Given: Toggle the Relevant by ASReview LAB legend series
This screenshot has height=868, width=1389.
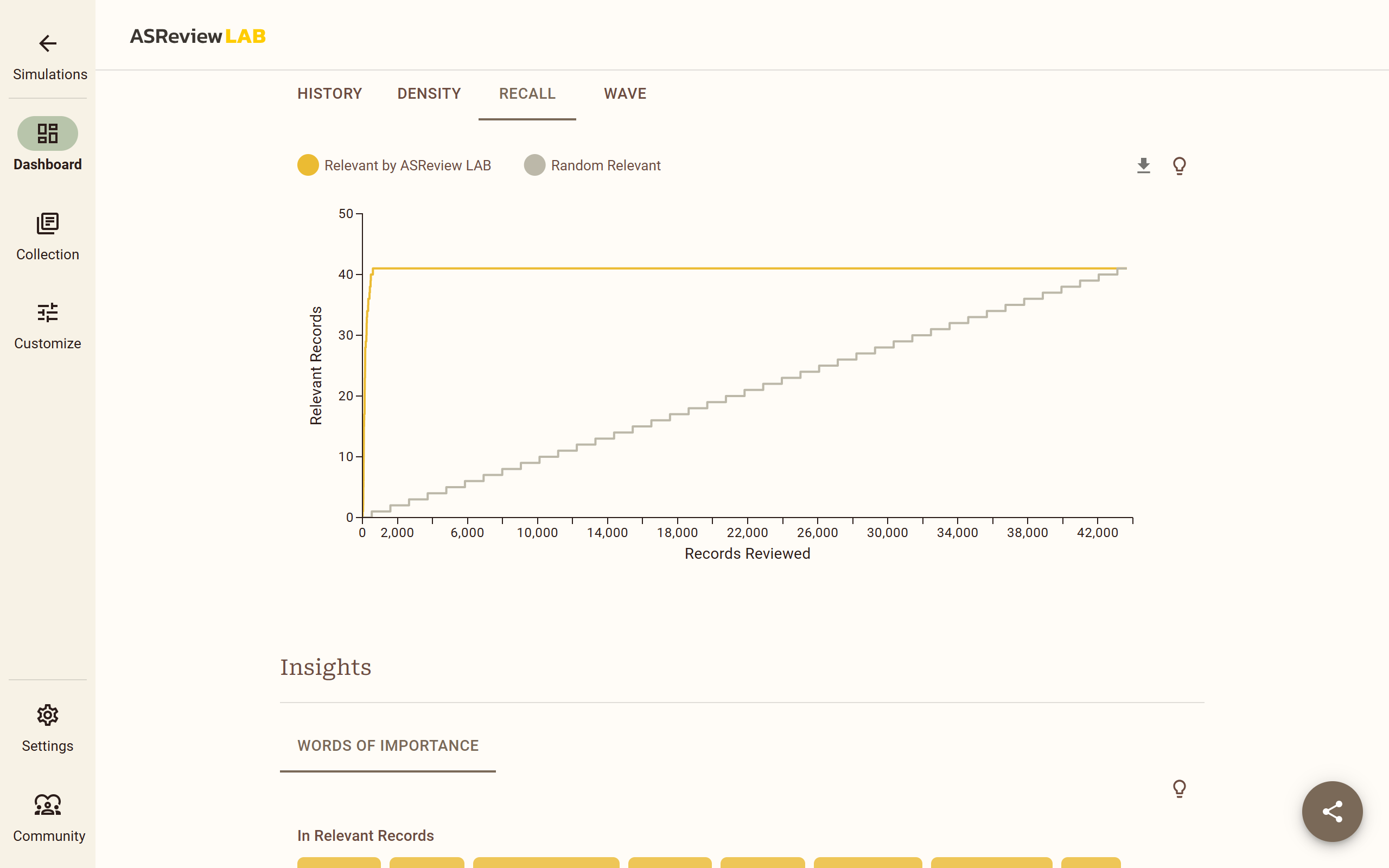Looking at the screenshot, I should pos(394,165).
